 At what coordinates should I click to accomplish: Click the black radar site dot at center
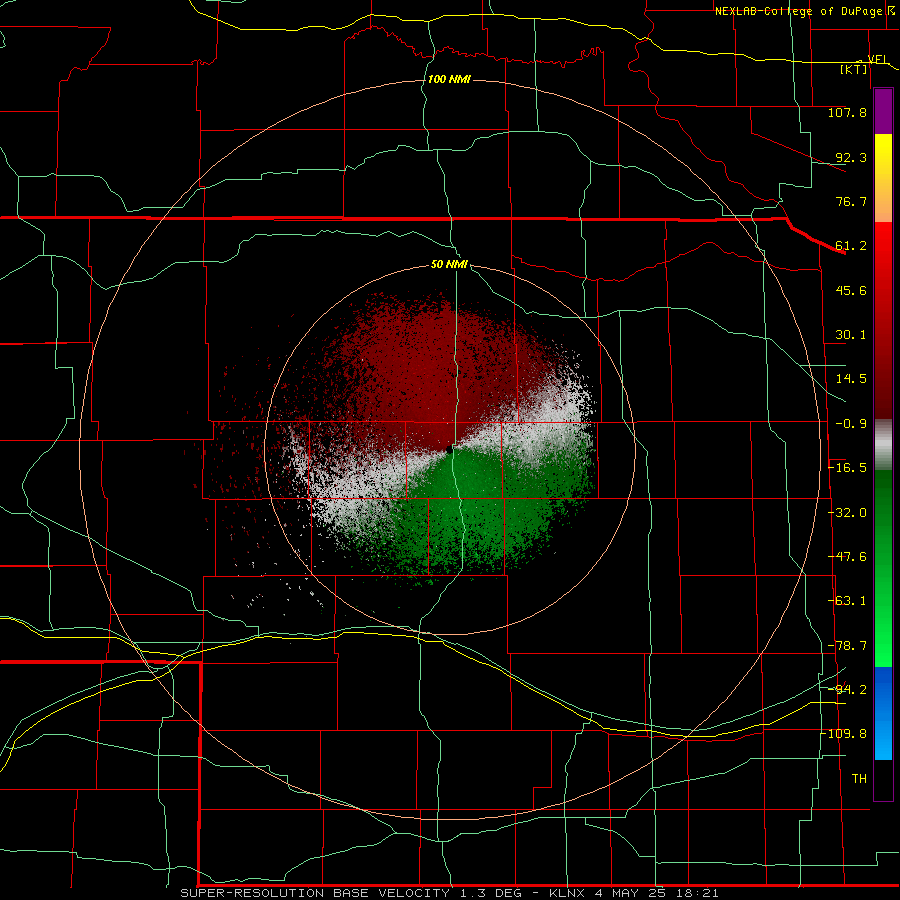(x=450, y=449)
